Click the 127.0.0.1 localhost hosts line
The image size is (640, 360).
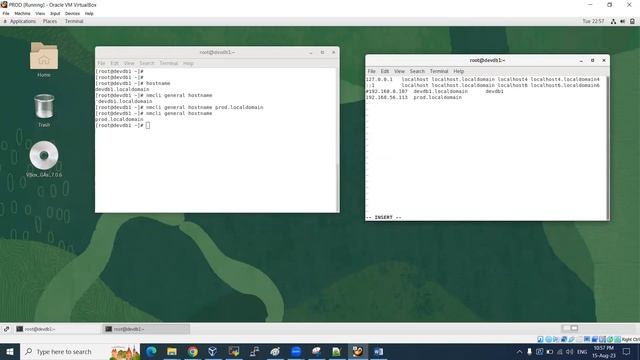coord(483,79)
